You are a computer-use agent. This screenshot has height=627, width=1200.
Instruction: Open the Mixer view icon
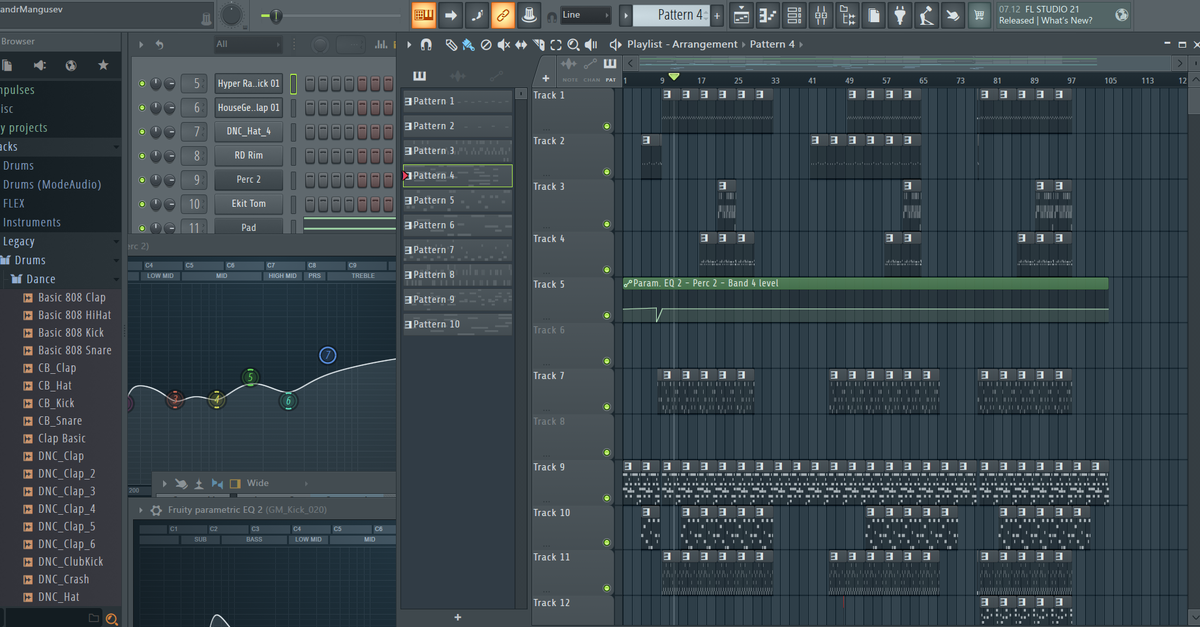click(x=821, y=15)
